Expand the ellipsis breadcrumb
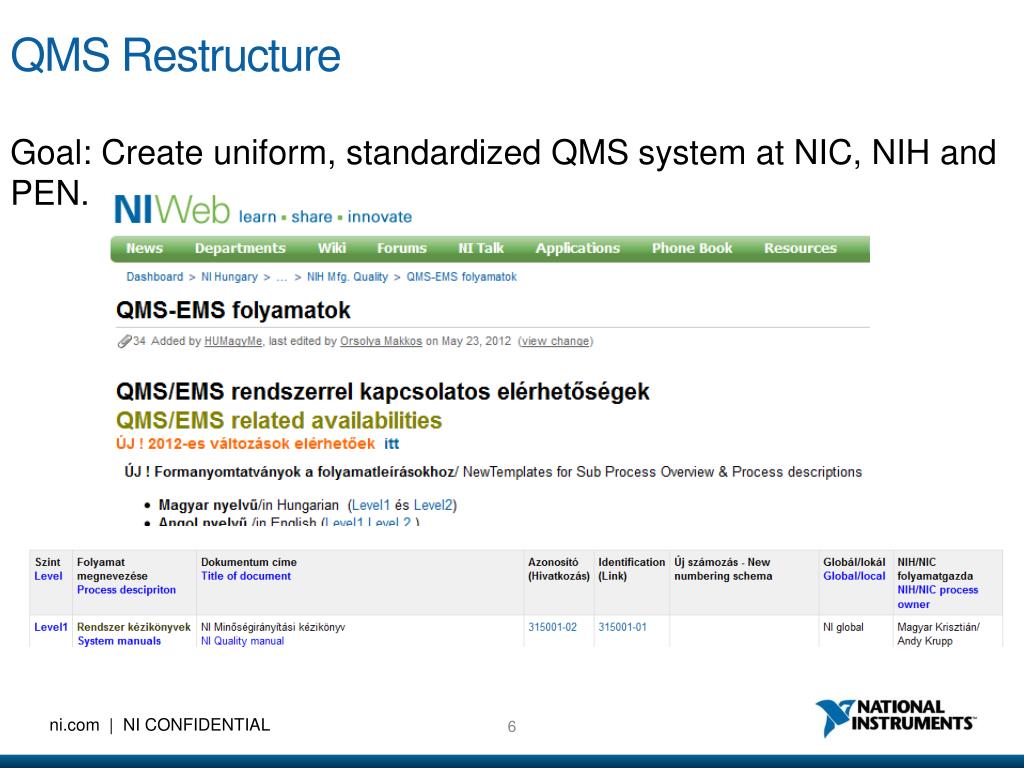1024x768 pixels. tap(281, 277)
